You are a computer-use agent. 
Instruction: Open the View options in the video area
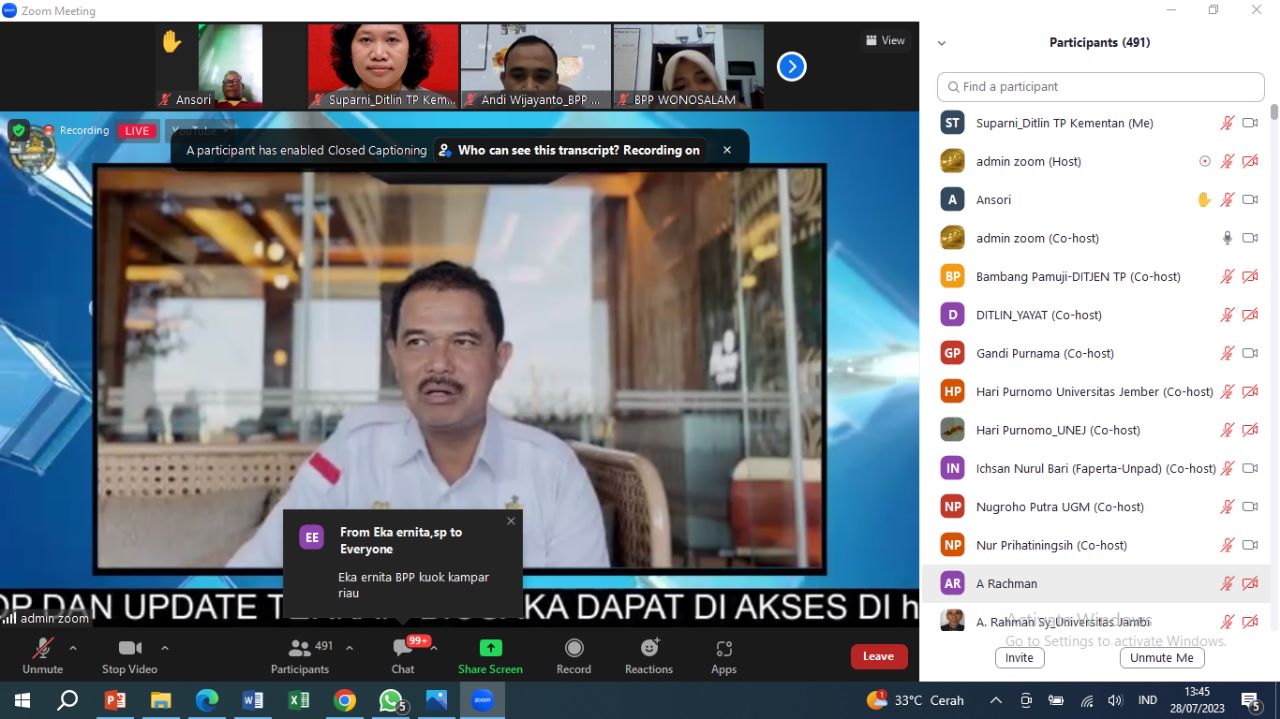coord(884,40)
